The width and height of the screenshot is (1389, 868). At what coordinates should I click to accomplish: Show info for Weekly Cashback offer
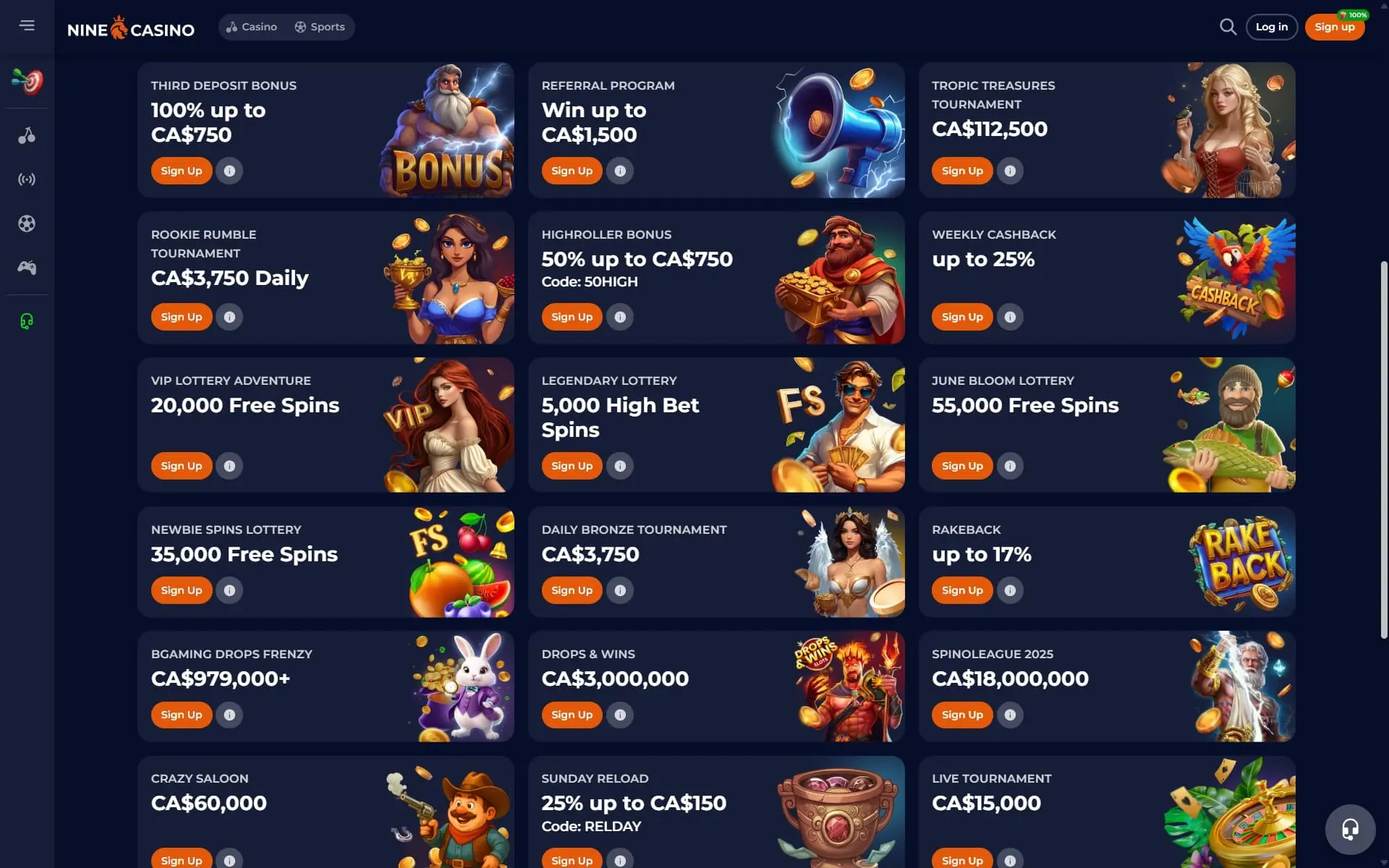tap(1010, 317)
